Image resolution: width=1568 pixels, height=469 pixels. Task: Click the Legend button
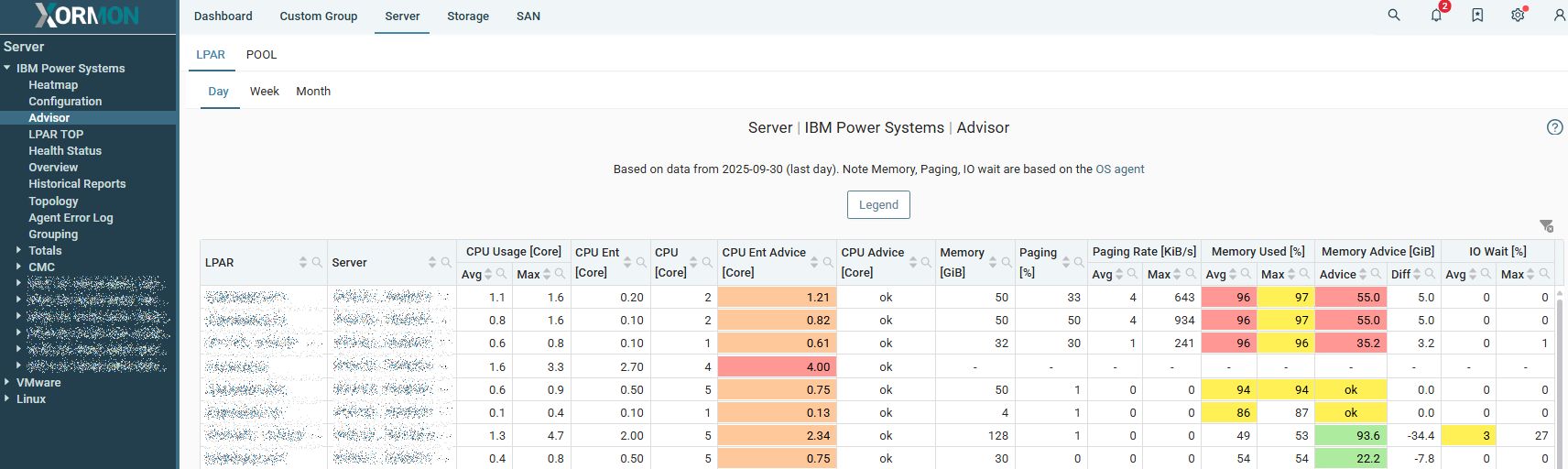(877, 204)
